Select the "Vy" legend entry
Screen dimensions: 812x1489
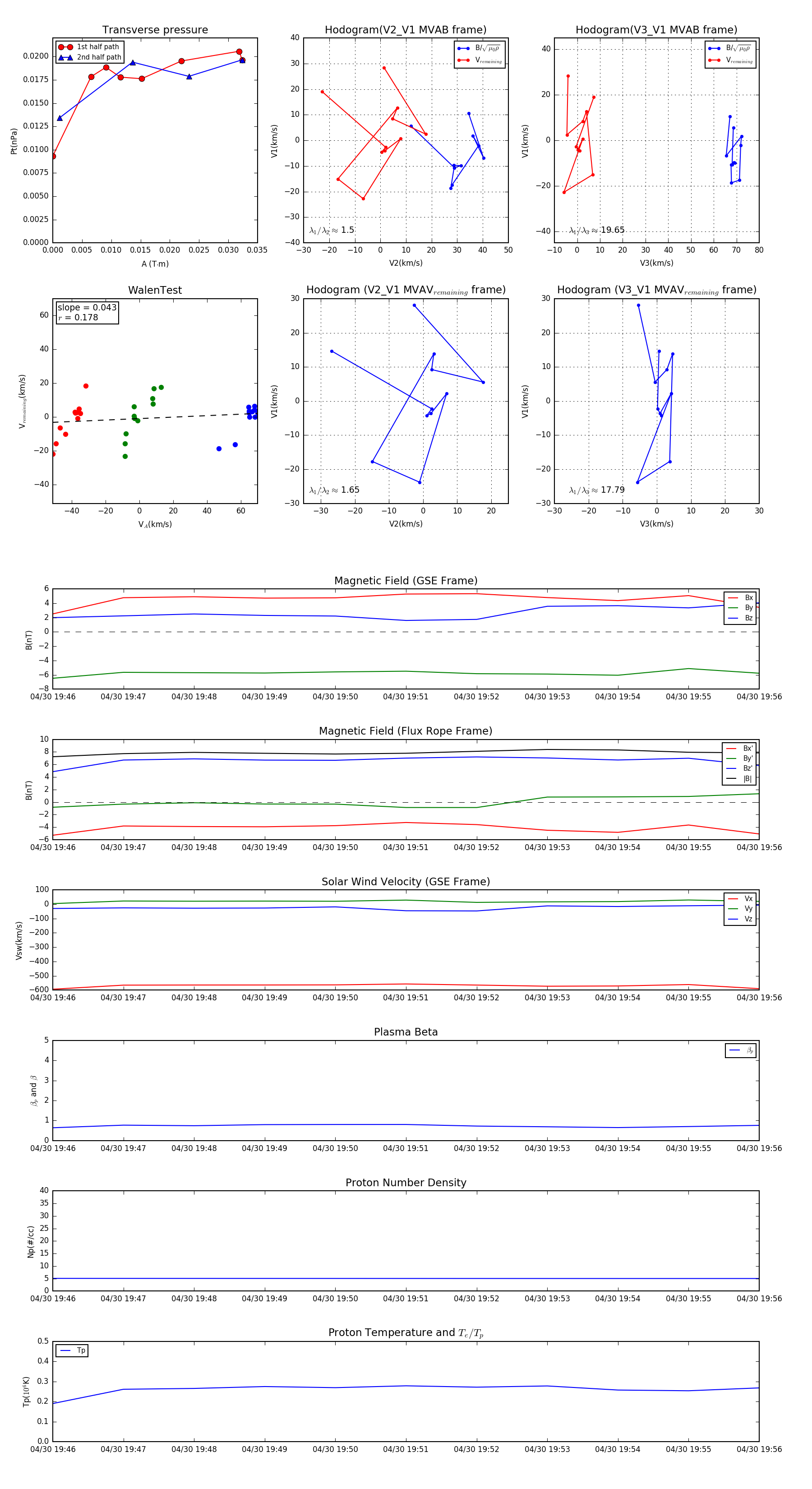740,909
